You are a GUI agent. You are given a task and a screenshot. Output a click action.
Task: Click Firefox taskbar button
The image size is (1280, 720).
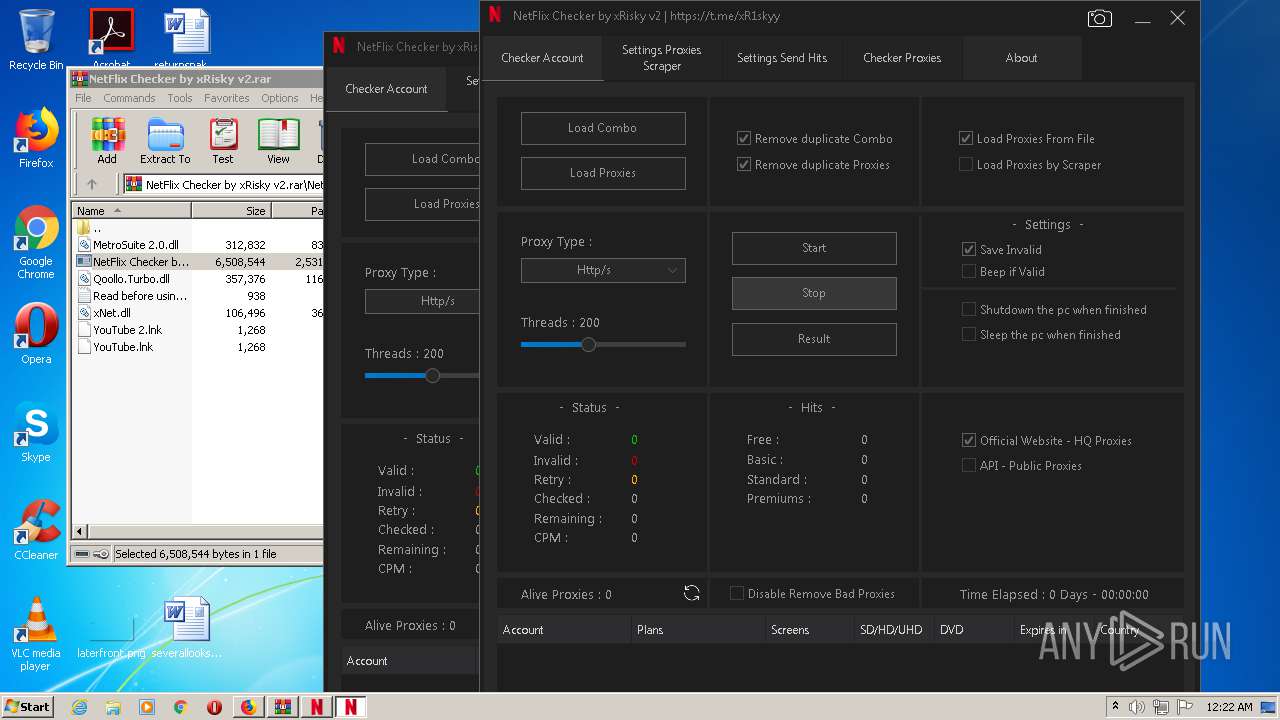(248, 707)
